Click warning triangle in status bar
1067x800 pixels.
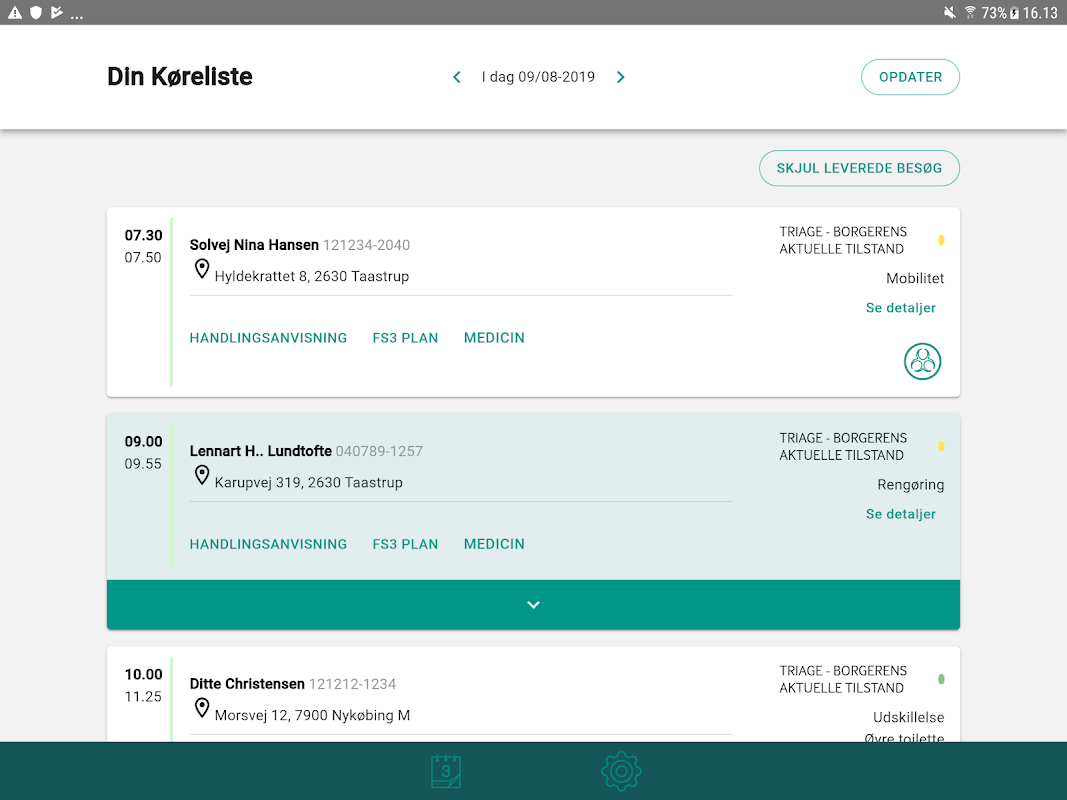pos(14,12)
